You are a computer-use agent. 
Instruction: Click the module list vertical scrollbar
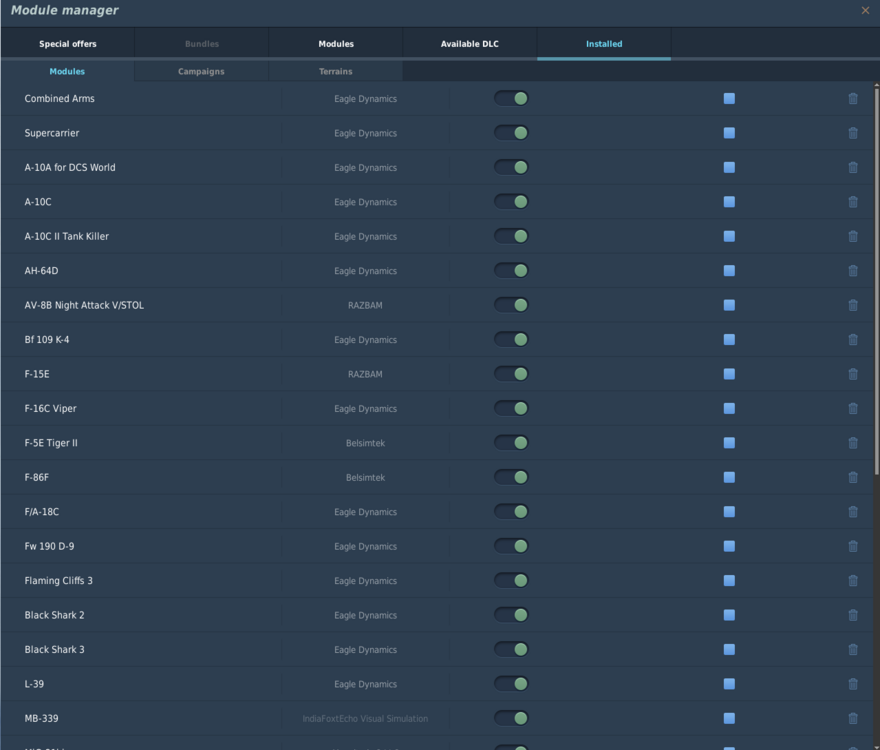[876, 281]
